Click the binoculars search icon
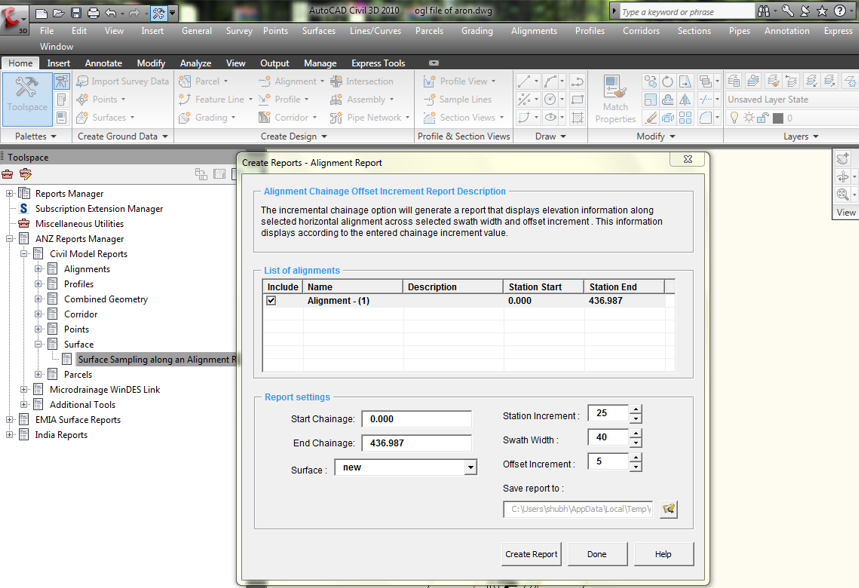Screen dimensions: 859x588 click(764, 11)
